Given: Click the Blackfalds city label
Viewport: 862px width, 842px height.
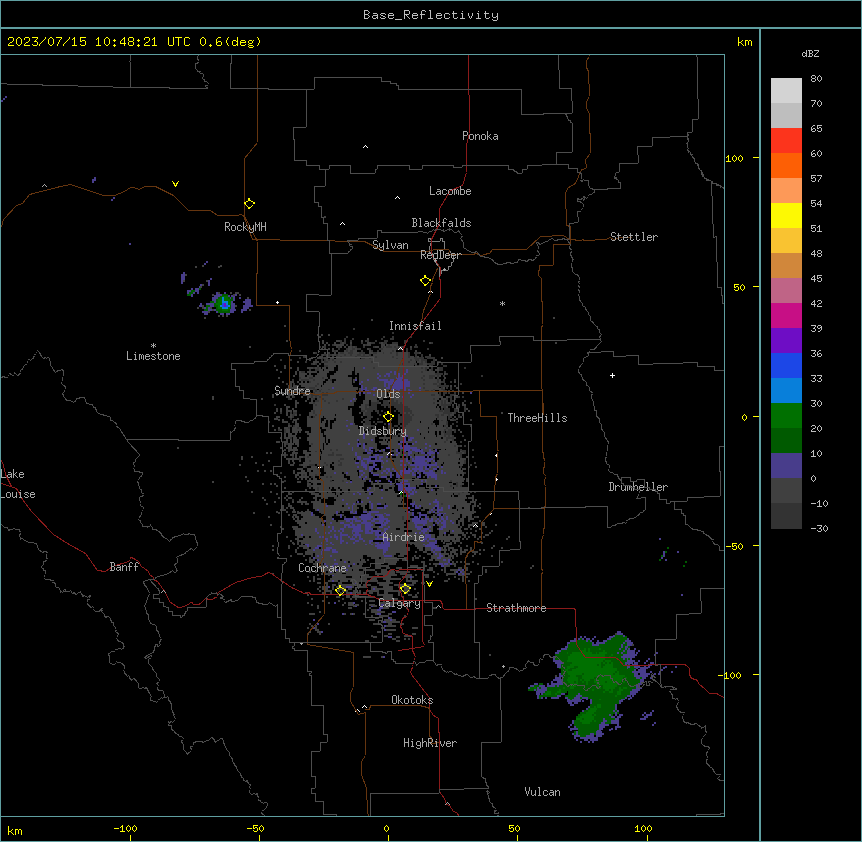Looking at the screenshot, I should tap(441, 223).
